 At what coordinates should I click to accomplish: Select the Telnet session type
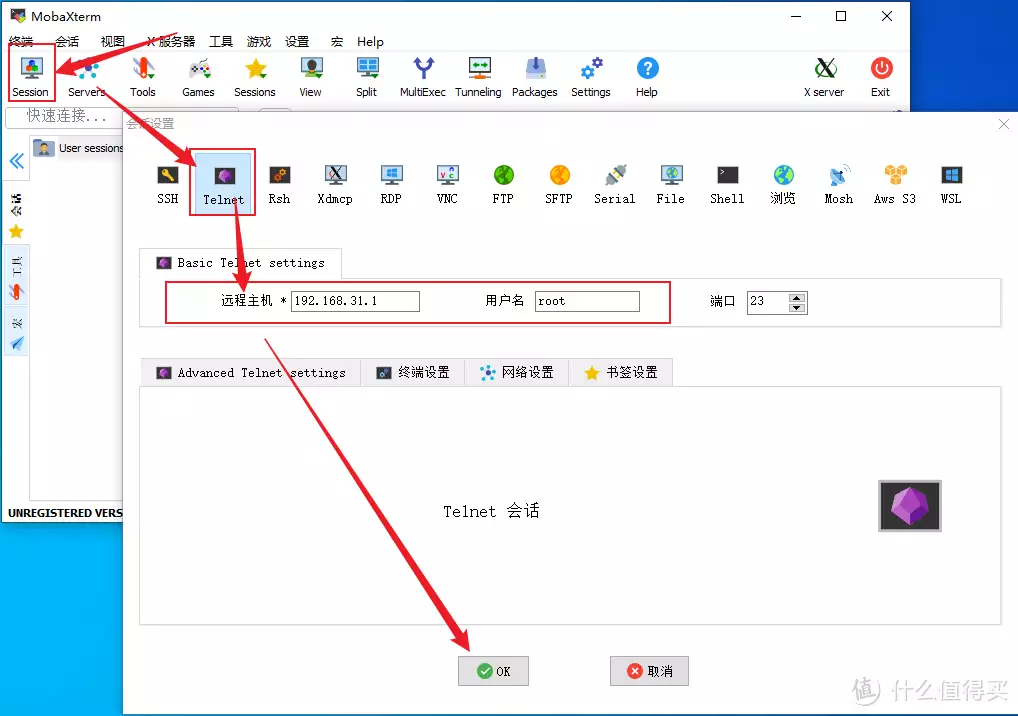pos(223,184)
